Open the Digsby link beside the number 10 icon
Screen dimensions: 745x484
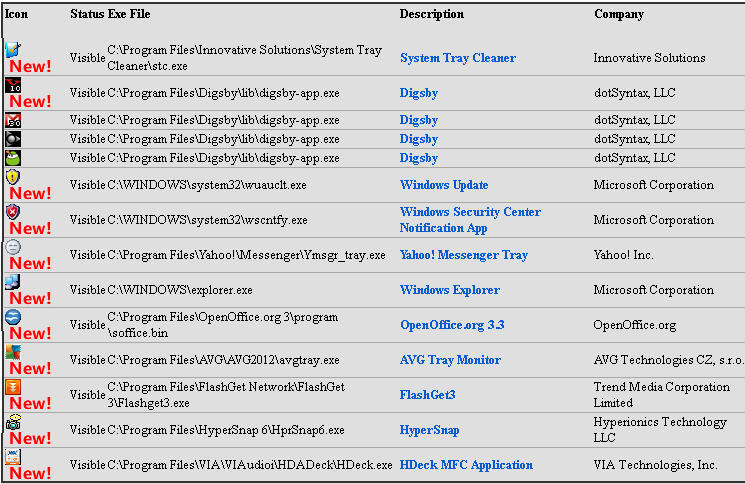(x=419, y=93)
